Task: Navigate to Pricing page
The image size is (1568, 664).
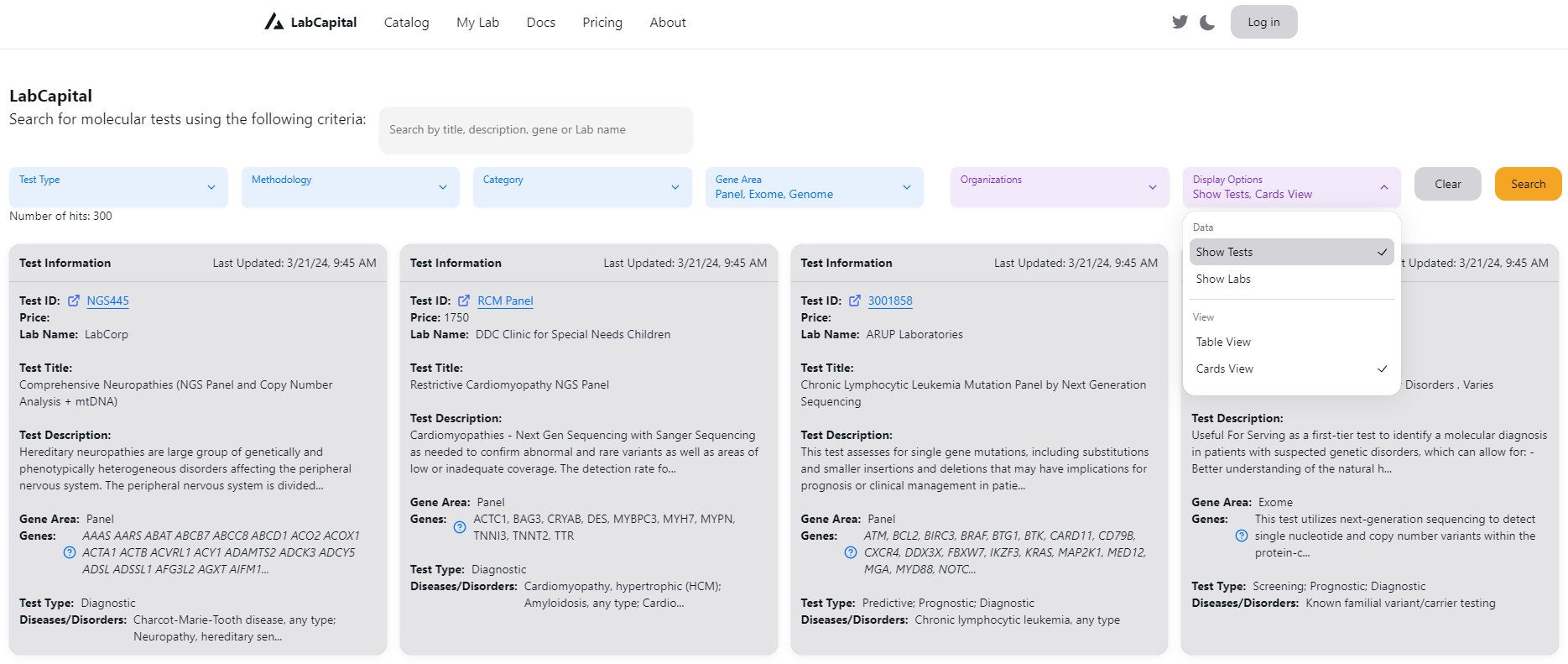Action: [602, 23]
